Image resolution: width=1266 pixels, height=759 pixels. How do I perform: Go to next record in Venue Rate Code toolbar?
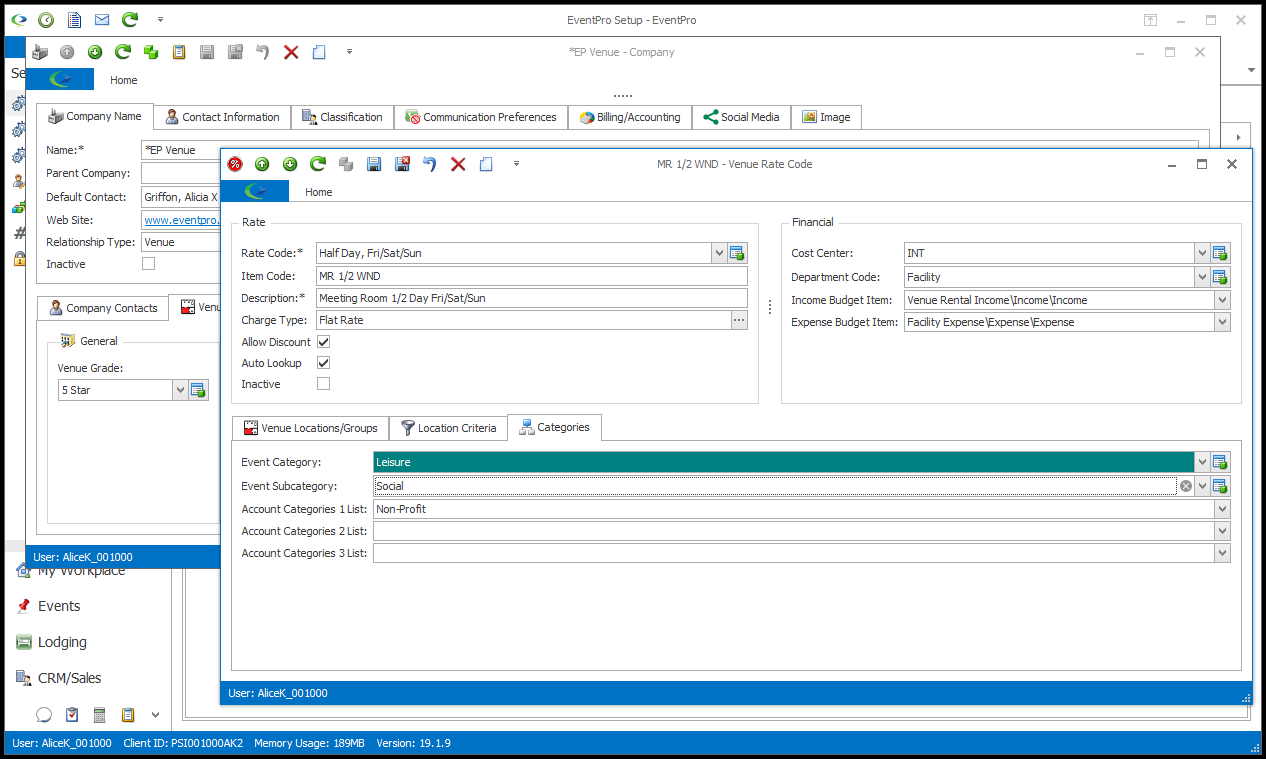point(290,164)
